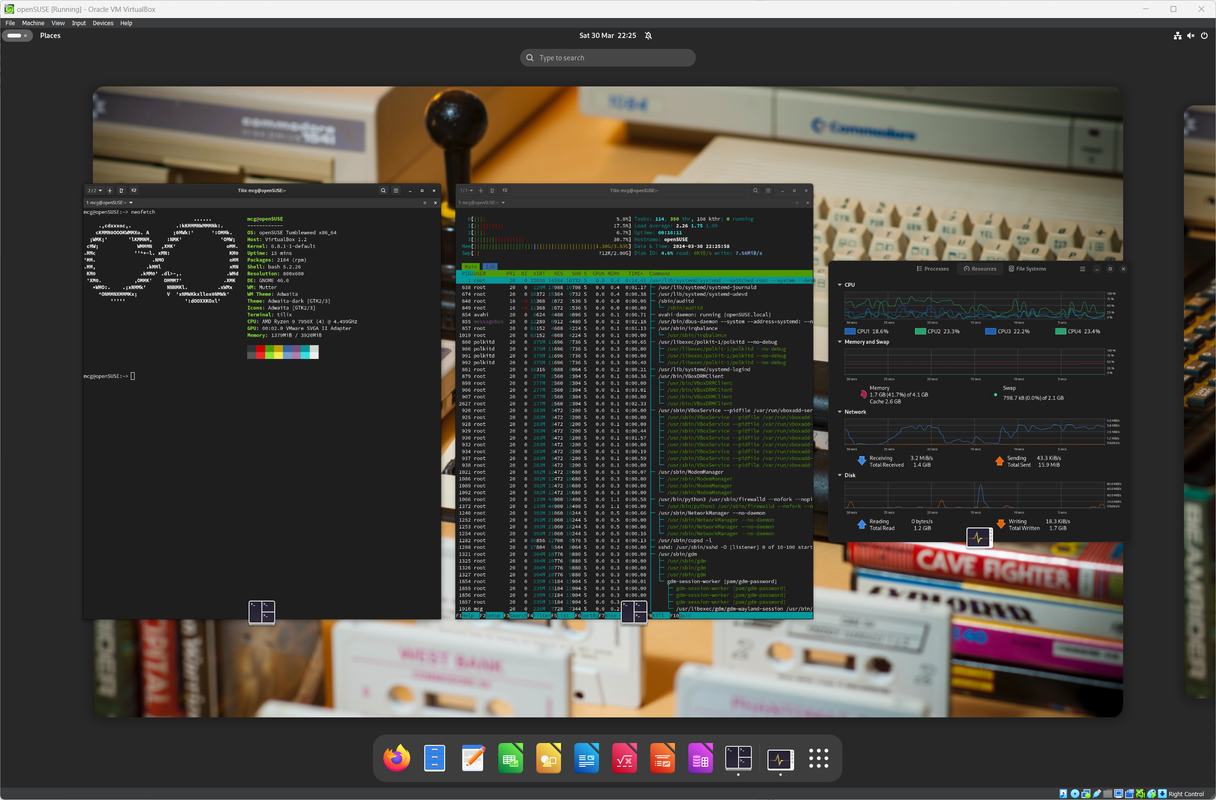Screen dimensions: 1216x800
Task: Open hamburger menu in neofetch Tilix window
Action: pos(396,190)
